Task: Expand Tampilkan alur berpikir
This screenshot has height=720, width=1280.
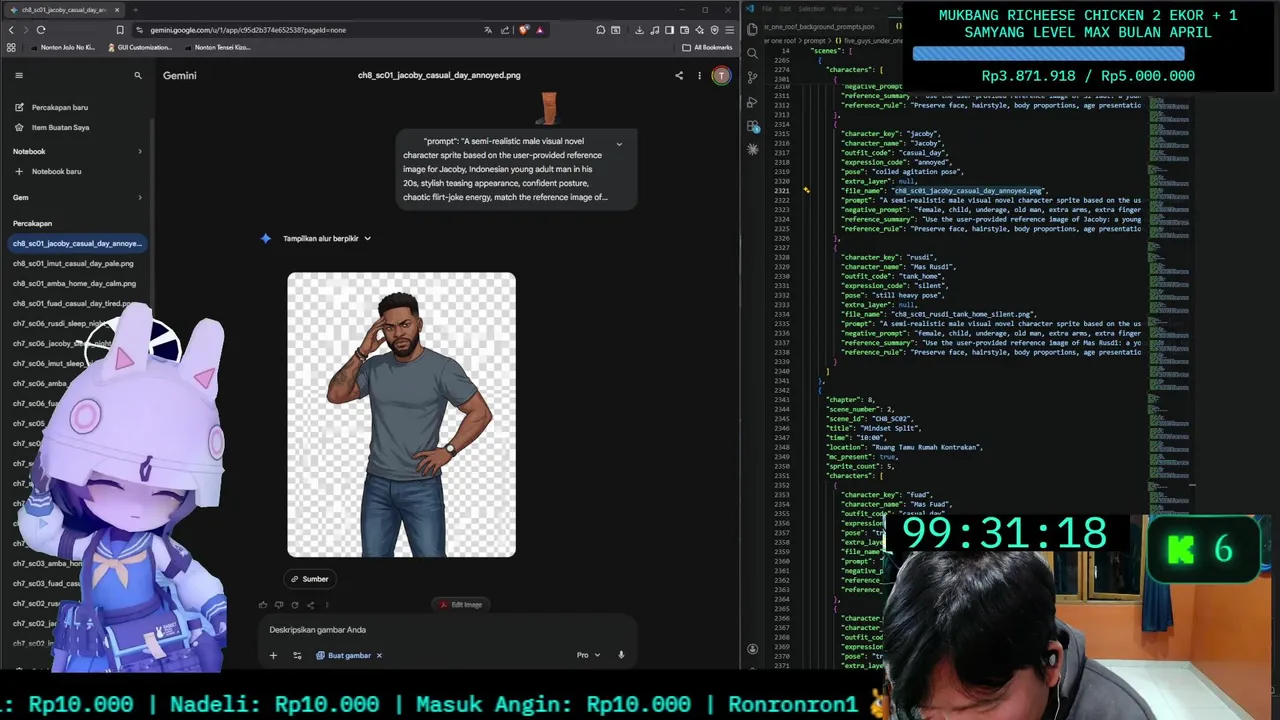Action: [327, 238]
